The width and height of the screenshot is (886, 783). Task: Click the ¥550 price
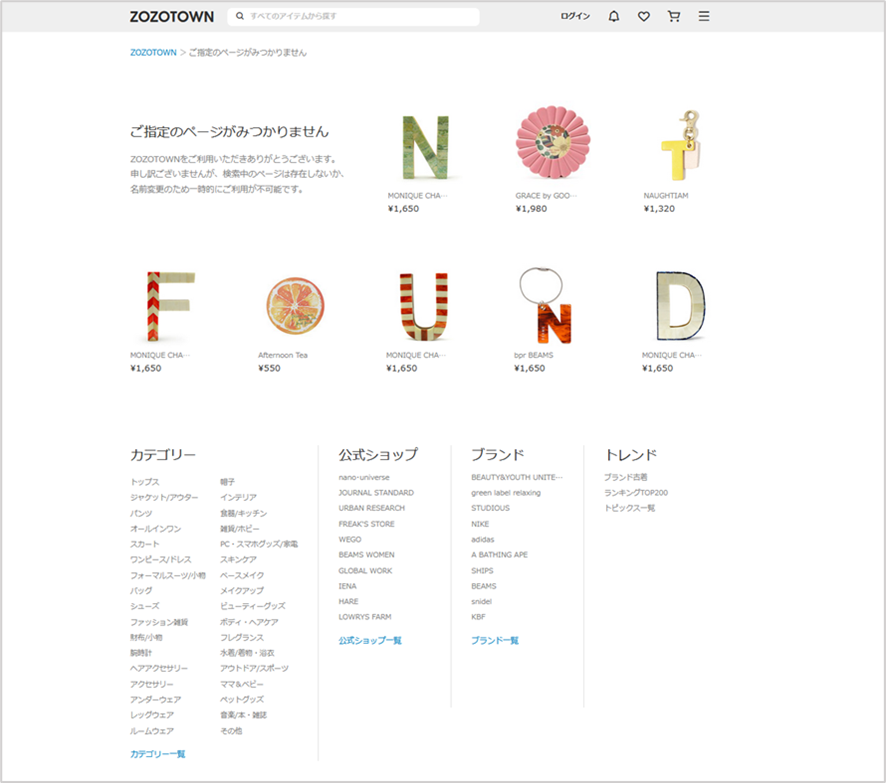[269, 368]
